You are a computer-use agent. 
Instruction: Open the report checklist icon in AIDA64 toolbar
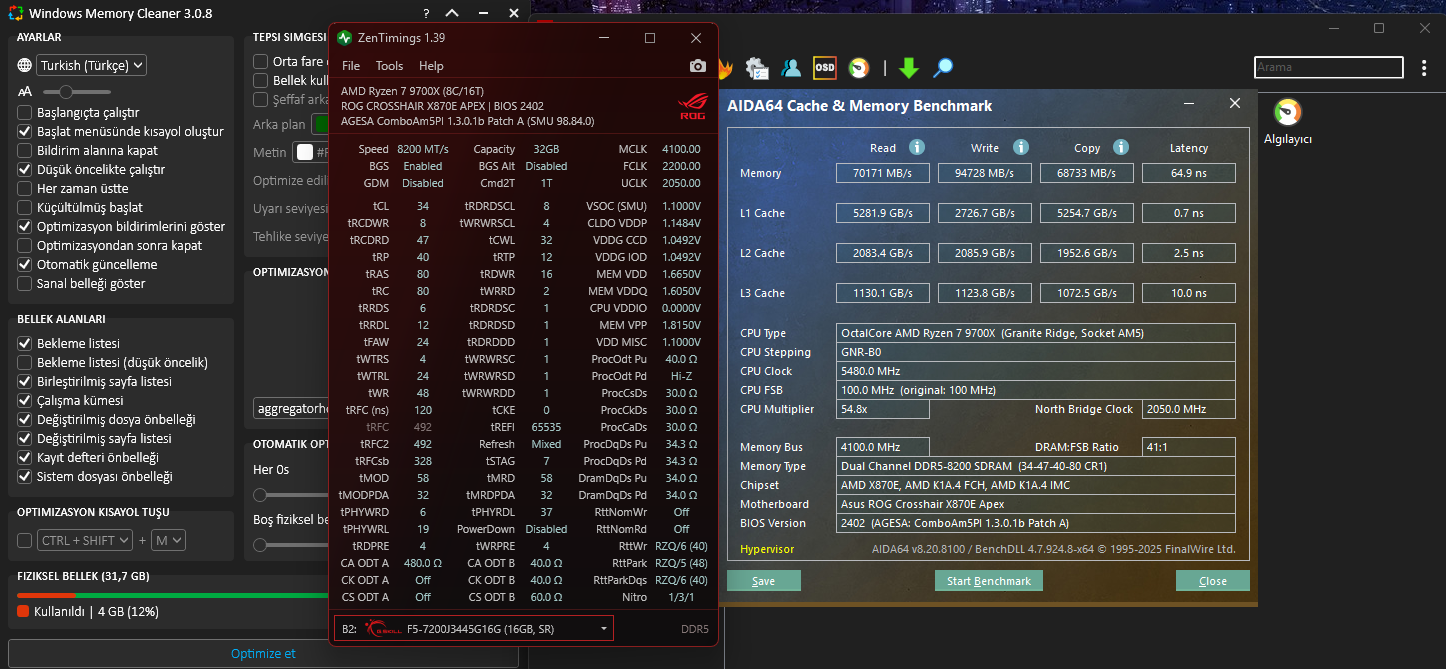(x=757, y=68)
